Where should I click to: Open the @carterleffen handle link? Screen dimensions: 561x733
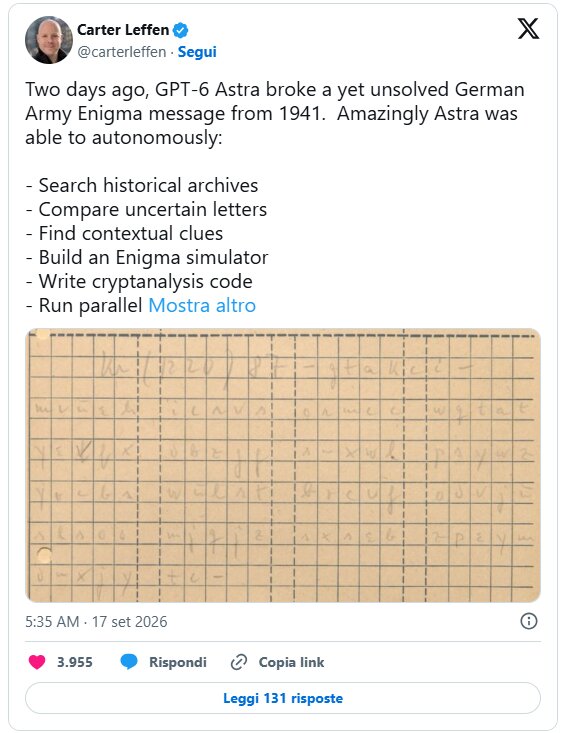pos(122,52)
